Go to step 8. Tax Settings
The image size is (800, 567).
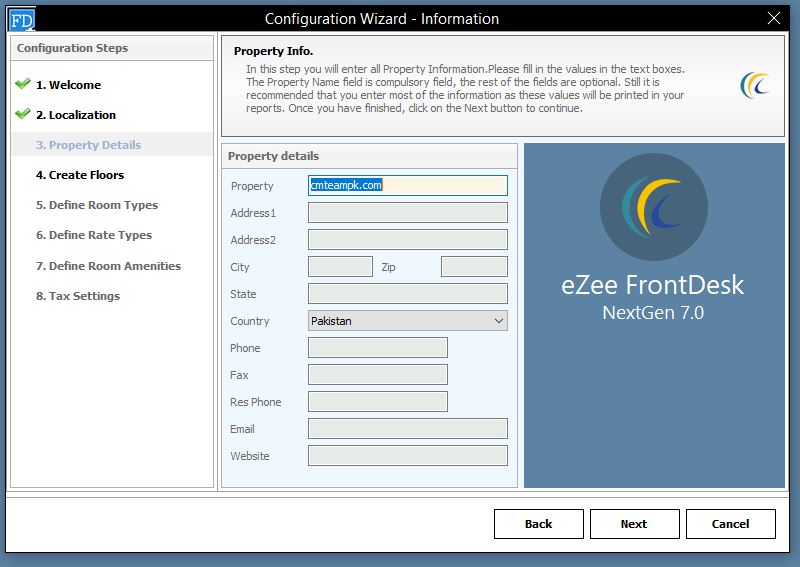[78, 296]
